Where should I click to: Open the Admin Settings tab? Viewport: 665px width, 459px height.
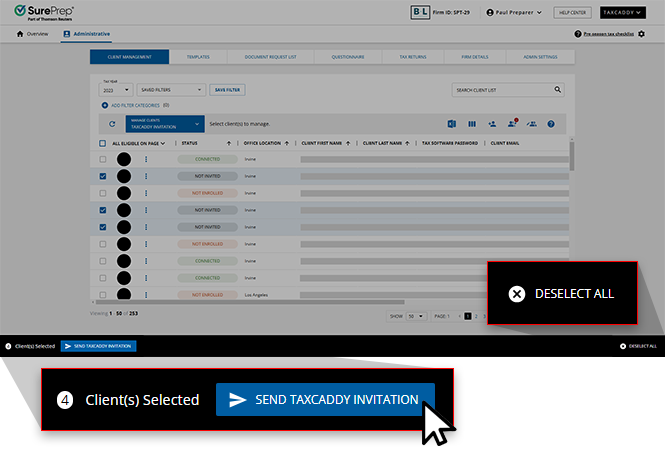pyautogui.click(x=540, y=57)
